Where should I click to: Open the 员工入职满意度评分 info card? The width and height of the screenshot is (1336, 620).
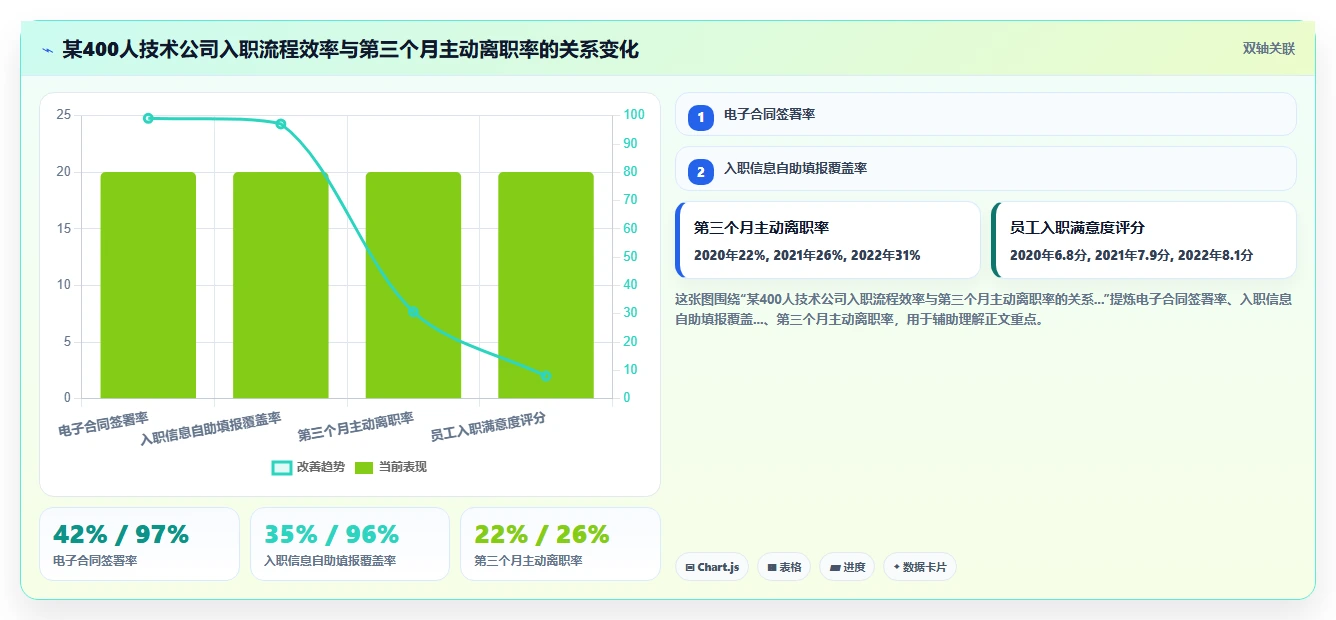point(1144,240)
